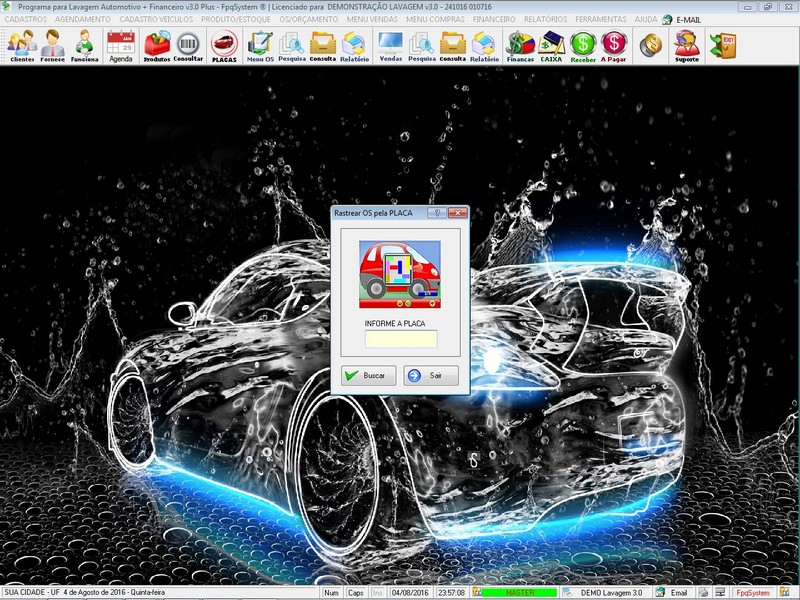800x600 pixels.
Task: Open the Vendas monitor icon
Action: (x=391, y=46)
